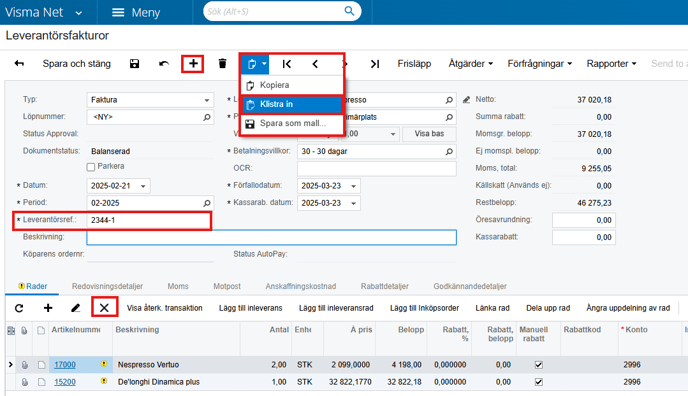The height and width of the screenshot is (396, 688).
Task: Click the Länka rad button
Action: (492, 308)
